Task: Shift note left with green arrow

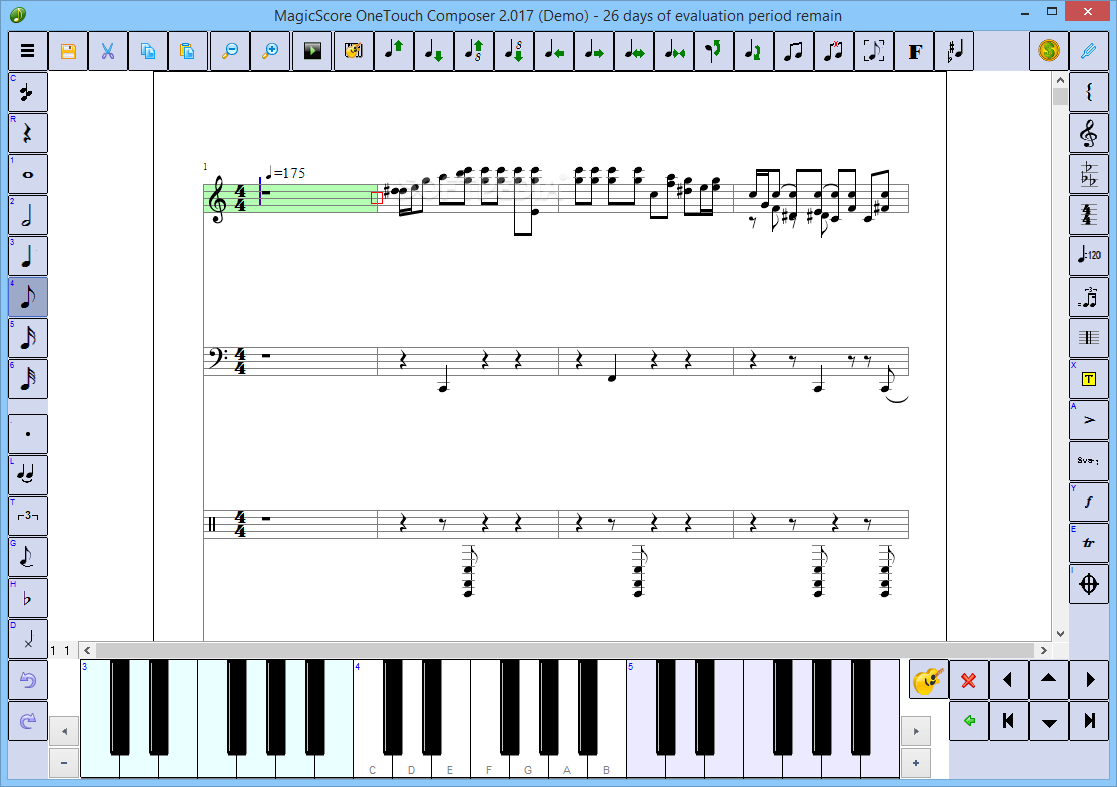Action: click(x=554, y=51)
